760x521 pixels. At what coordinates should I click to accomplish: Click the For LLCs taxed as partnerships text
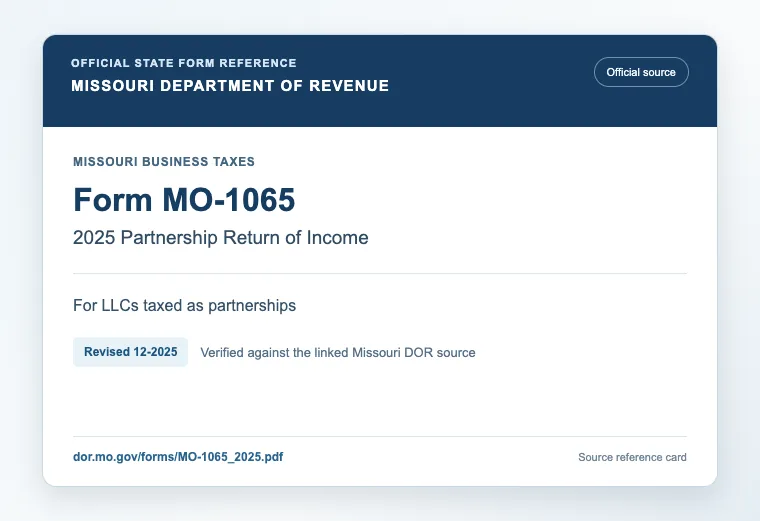(184, 306)
